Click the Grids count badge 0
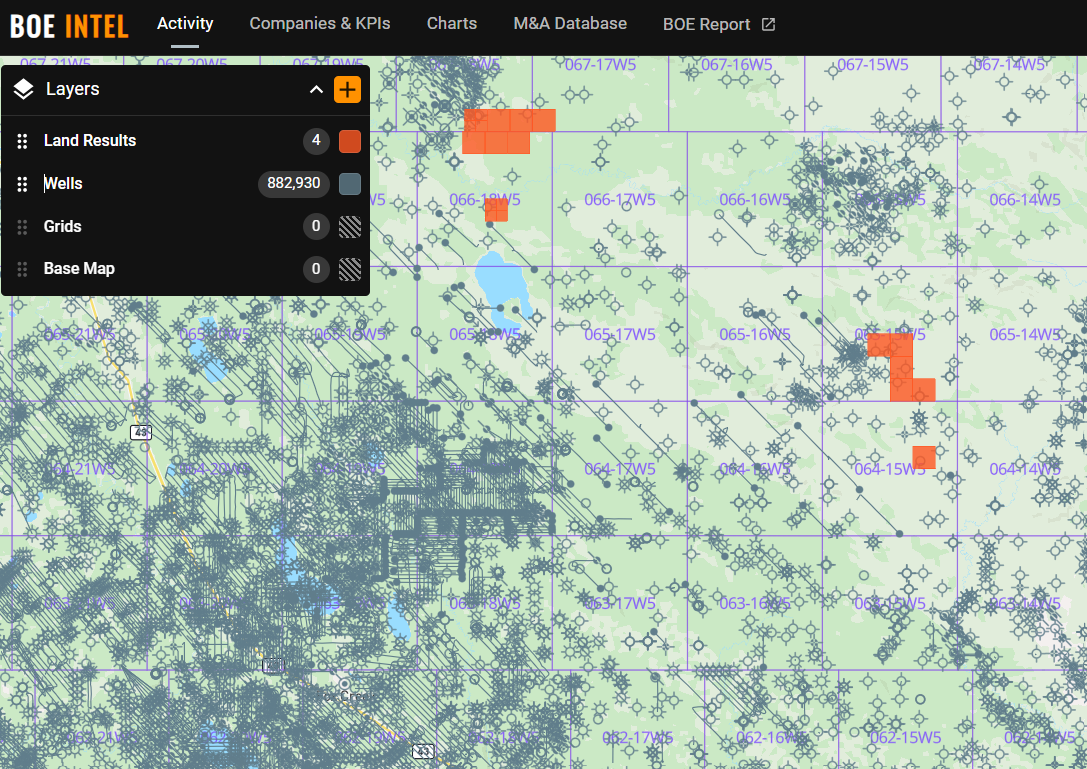The width and height of the screenshot is (1087, 769). coord(316,227)
